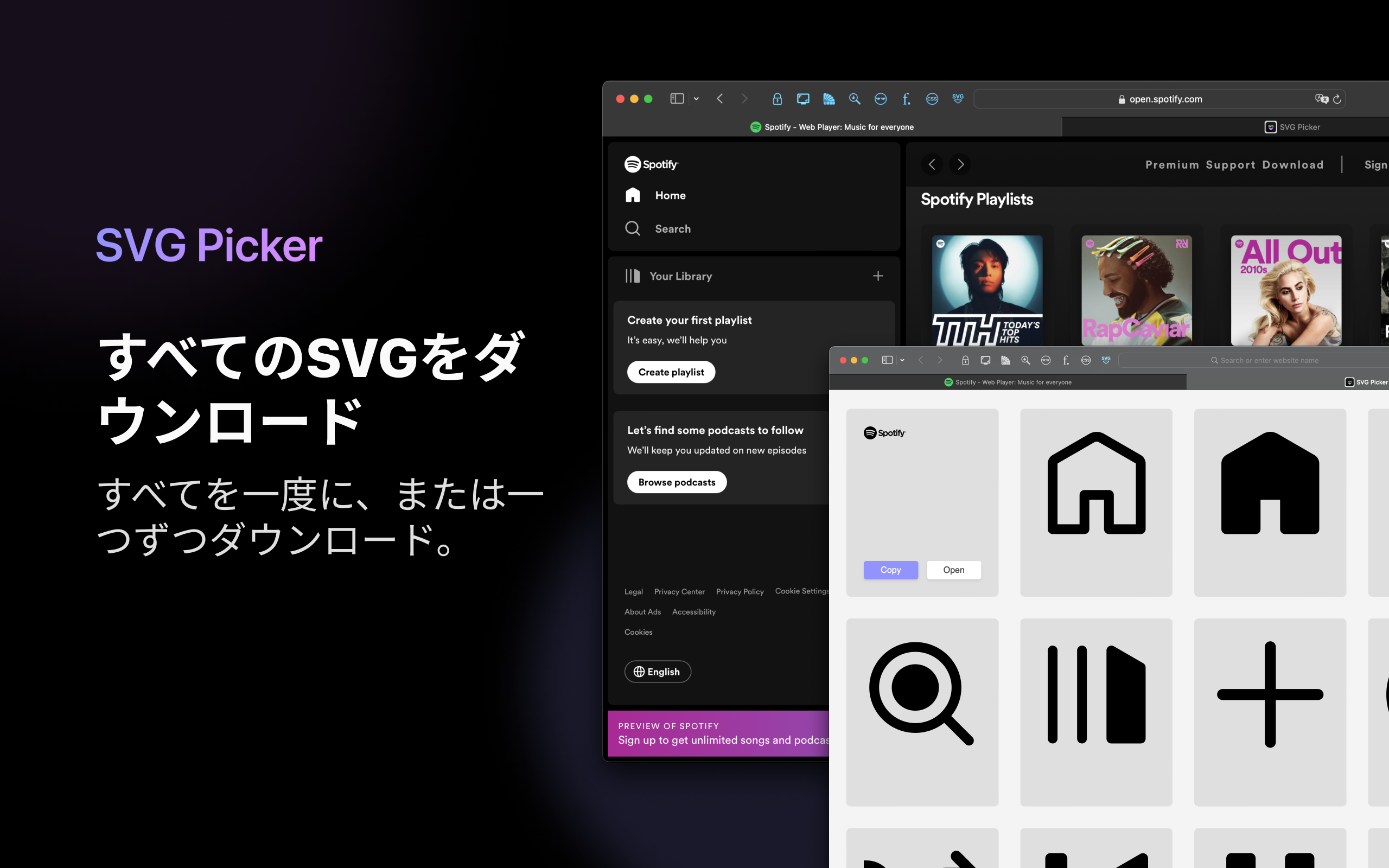Click the lock extension icon in back Safari toolbar
Image resolution: width=1389 pixels, height=868 pixels.
tap(777, 99)
